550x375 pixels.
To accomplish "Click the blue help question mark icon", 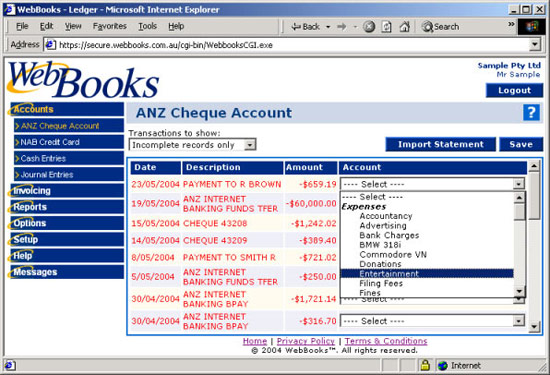I will point(531,113).
